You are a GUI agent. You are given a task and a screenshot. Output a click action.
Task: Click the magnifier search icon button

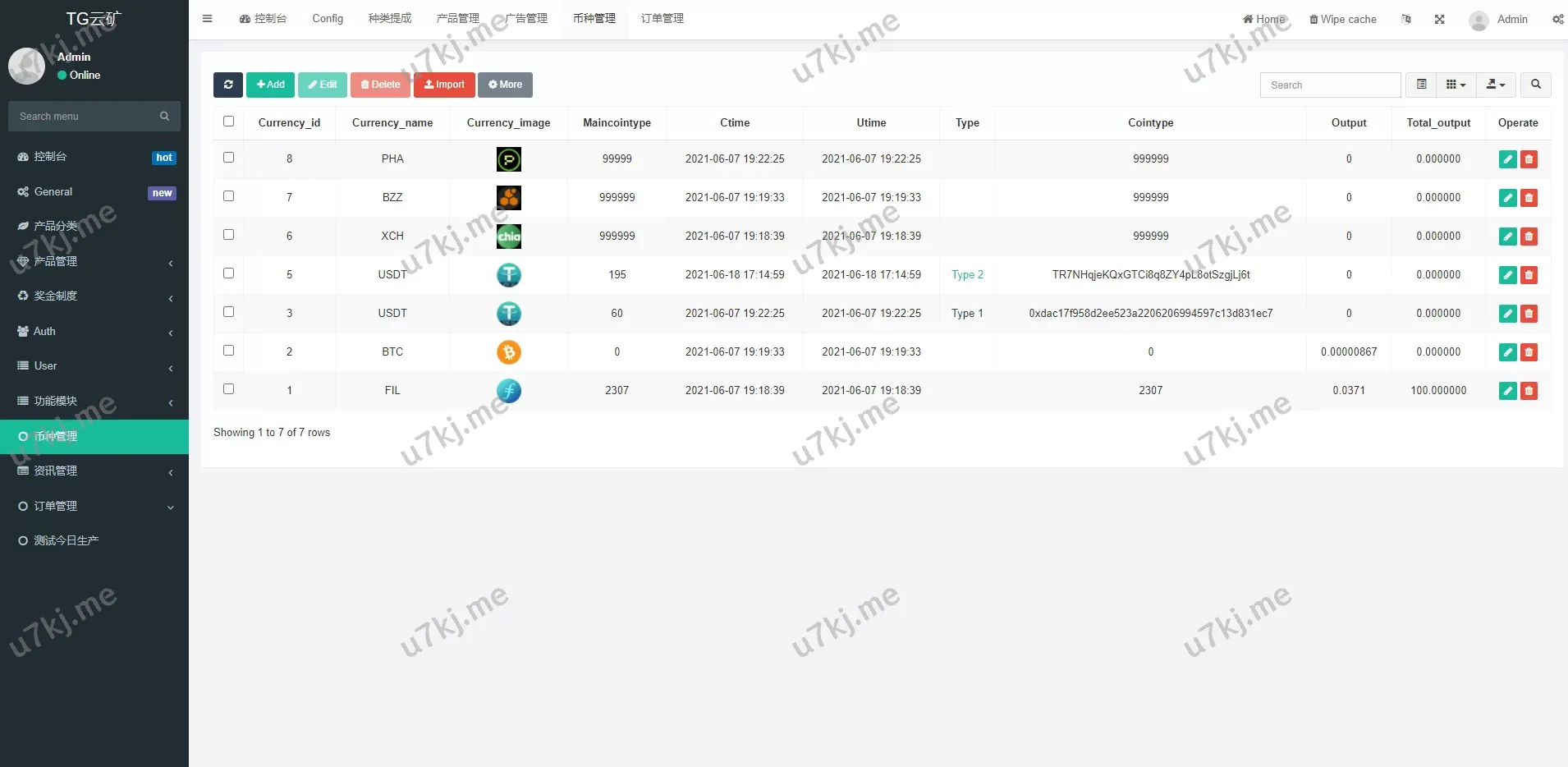pos(1535,85)
